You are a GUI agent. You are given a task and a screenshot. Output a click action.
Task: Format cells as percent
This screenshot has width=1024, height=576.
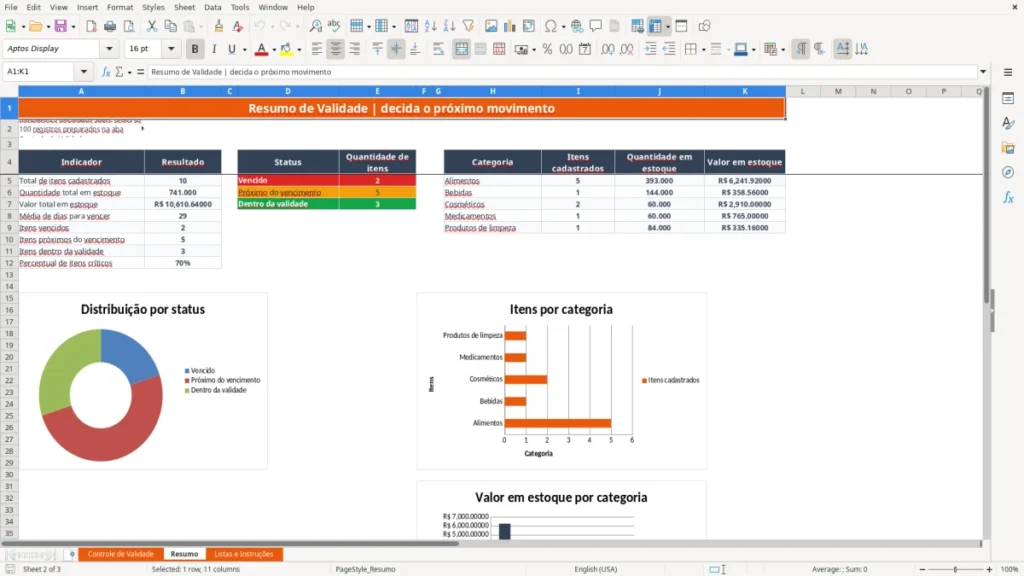tap(547, 49)
